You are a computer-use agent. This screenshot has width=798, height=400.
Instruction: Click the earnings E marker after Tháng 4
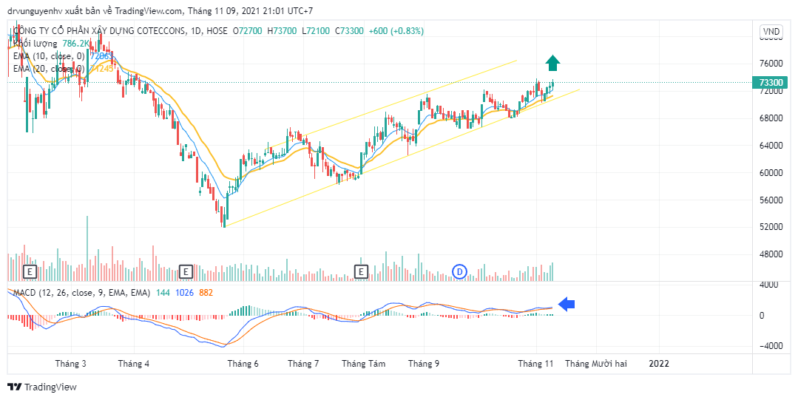(186, 272)
